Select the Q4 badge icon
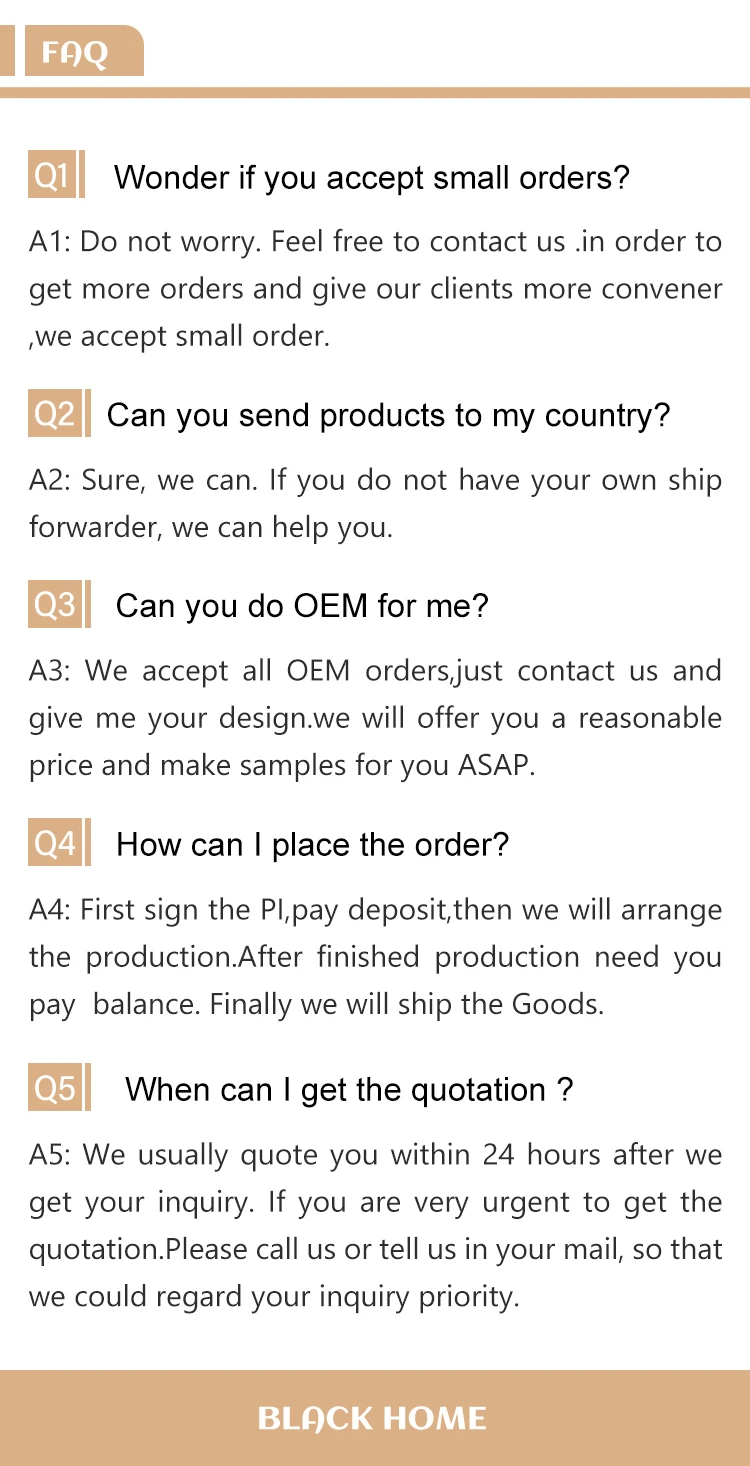The height and width of the screenshot is (1466, 750). [x=53, y=843]
